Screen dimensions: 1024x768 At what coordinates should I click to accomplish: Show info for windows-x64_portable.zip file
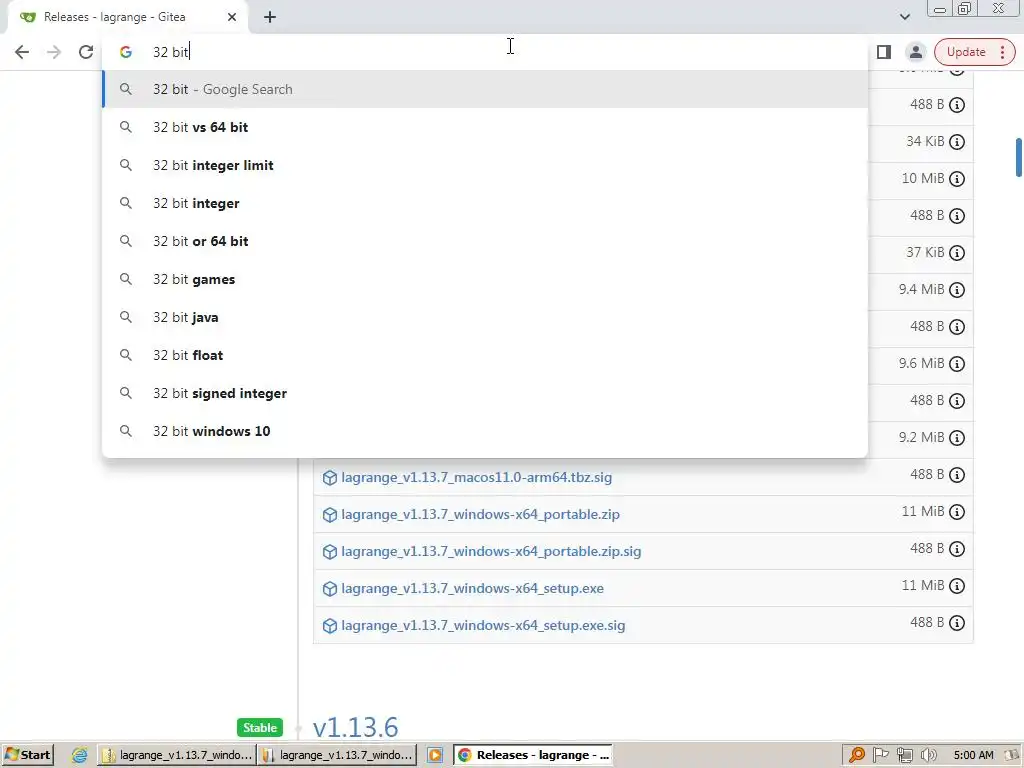pyautogui.click(x=957, y=512)
